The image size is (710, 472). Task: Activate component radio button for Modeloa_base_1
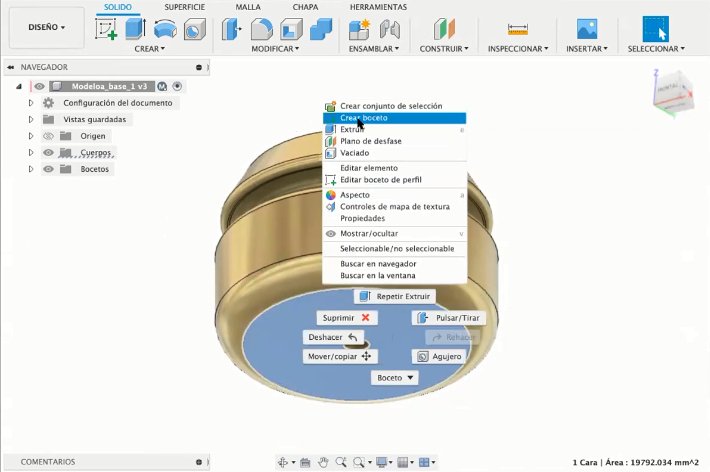177,86
